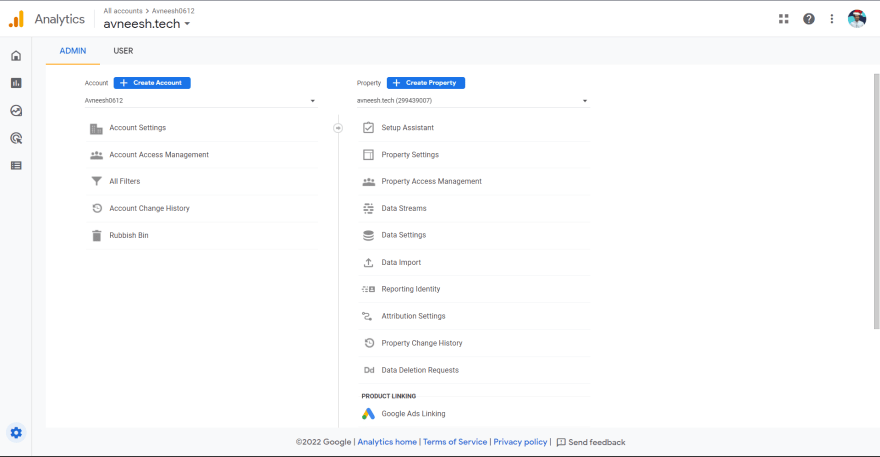Click the Admin gear icon
Image resolution: width=880 pixels, height=457 pixels.
16,433
